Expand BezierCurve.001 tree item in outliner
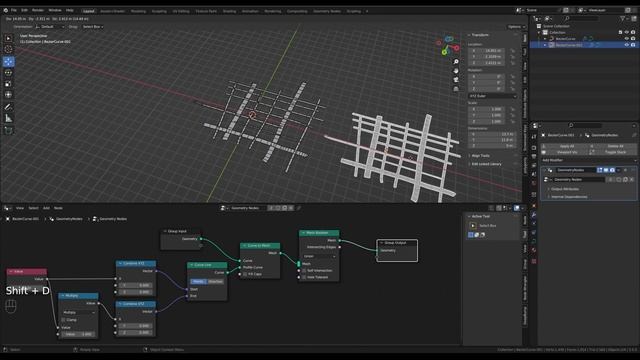 pos(545,45)
